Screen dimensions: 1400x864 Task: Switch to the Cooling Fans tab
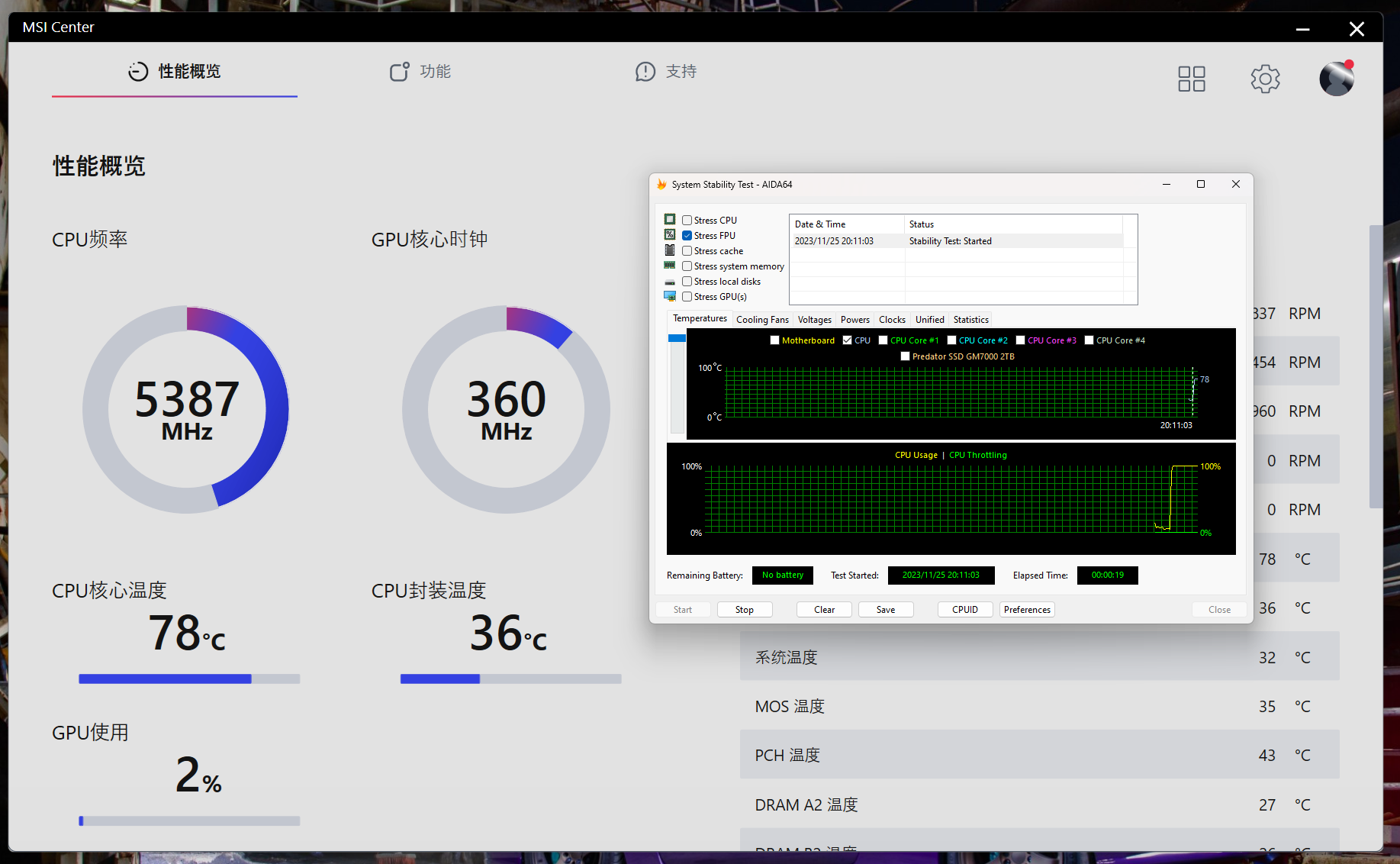(762, 320)
